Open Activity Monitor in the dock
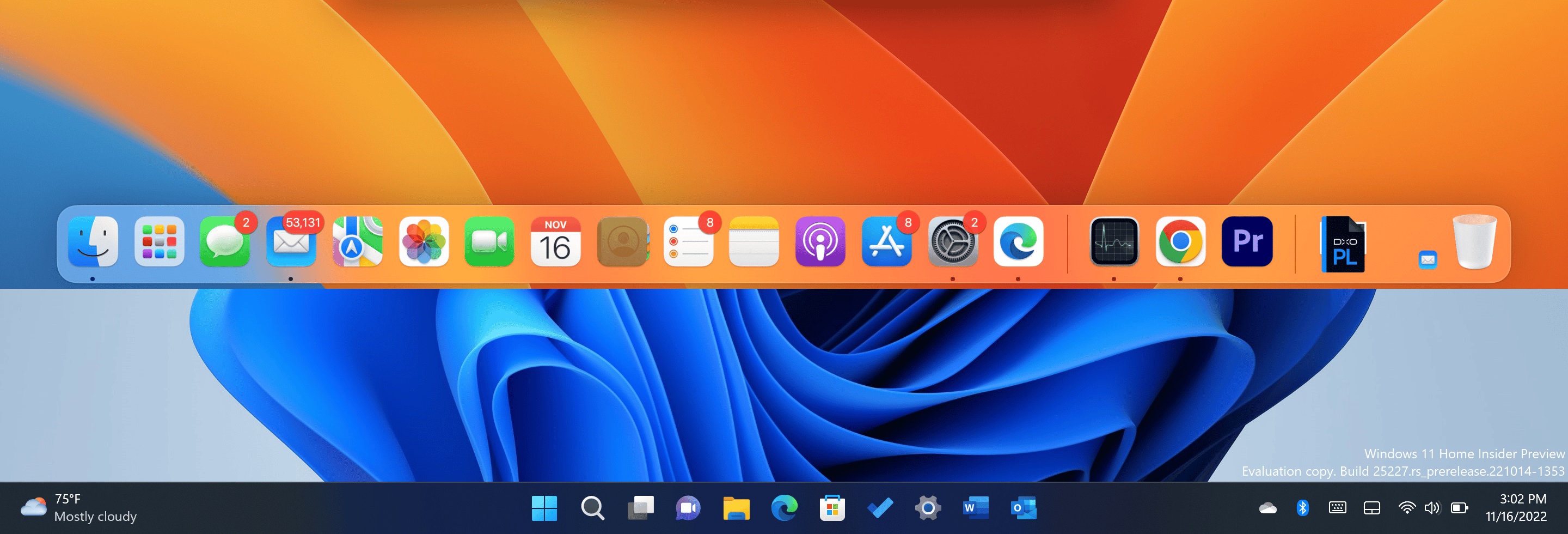Image resolution: width=1568 pixels, height=534 pixels. [1114, 242]
